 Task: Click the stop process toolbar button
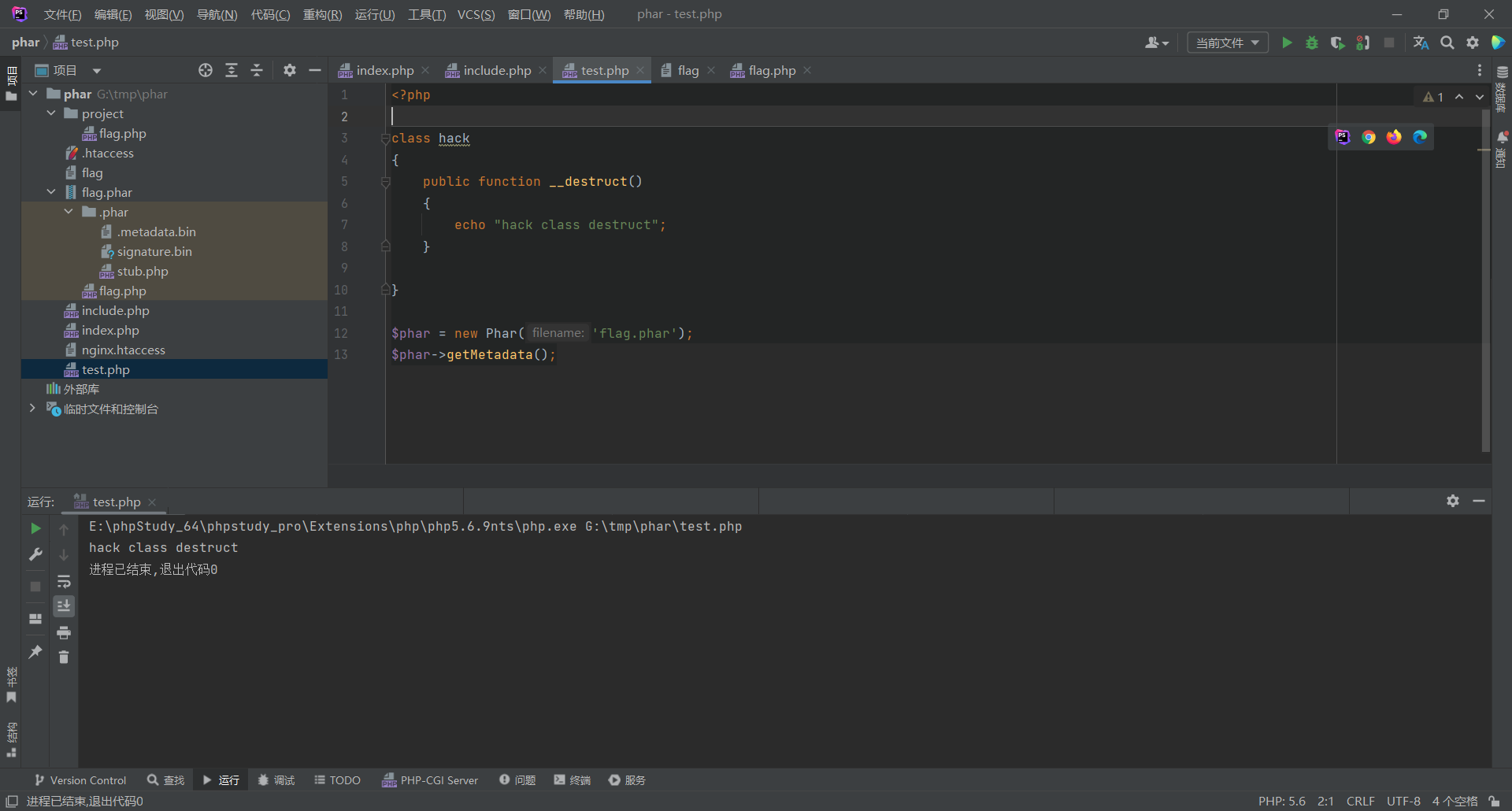click(1389, 43)
